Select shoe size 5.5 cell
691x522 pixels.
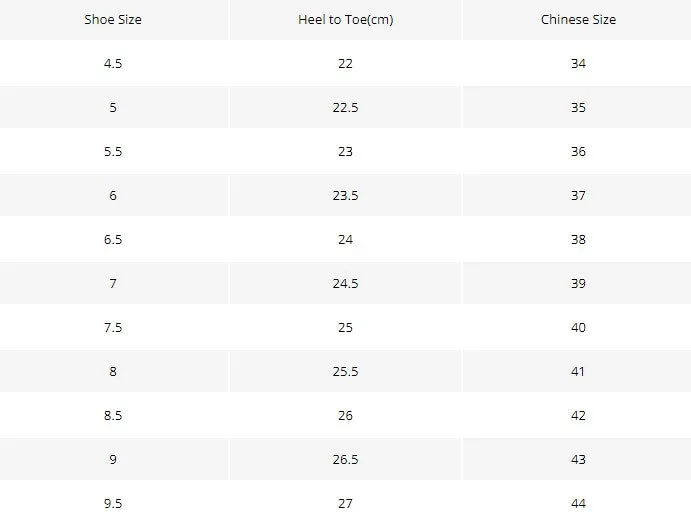[x=114, y=151]
